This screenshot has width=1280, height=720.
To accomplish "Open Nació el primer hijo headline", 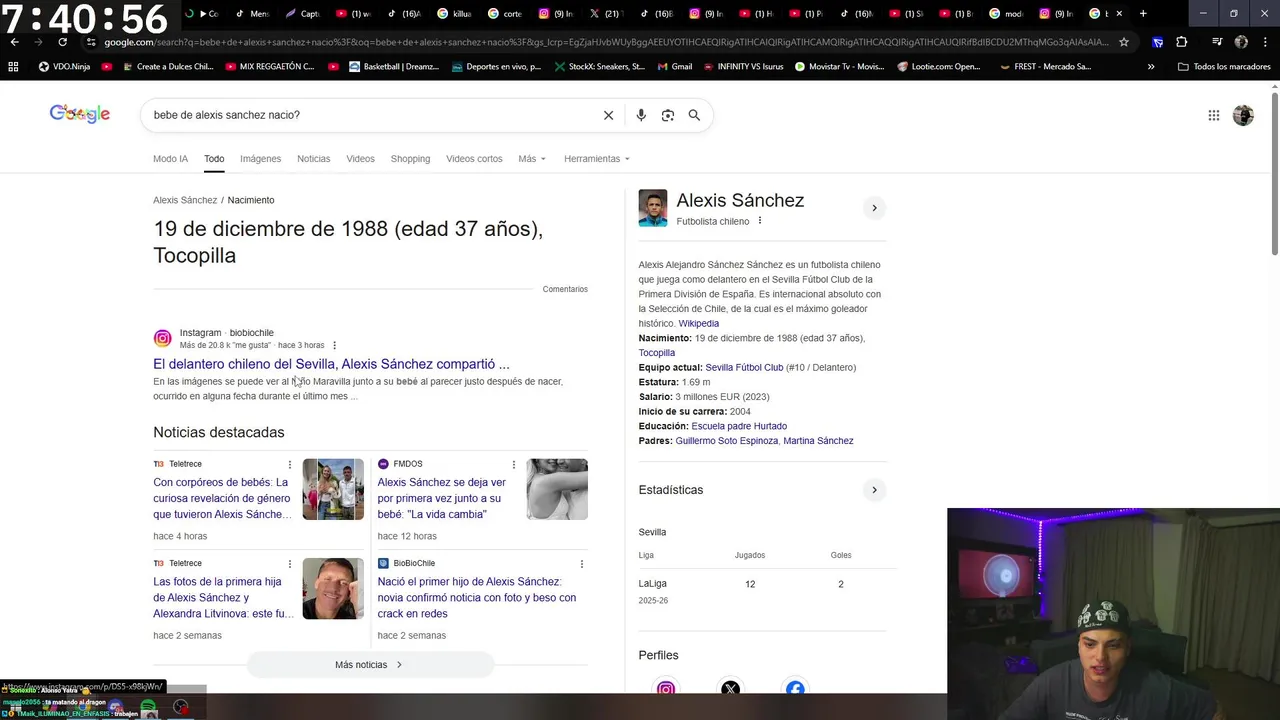I will point(477,598).
